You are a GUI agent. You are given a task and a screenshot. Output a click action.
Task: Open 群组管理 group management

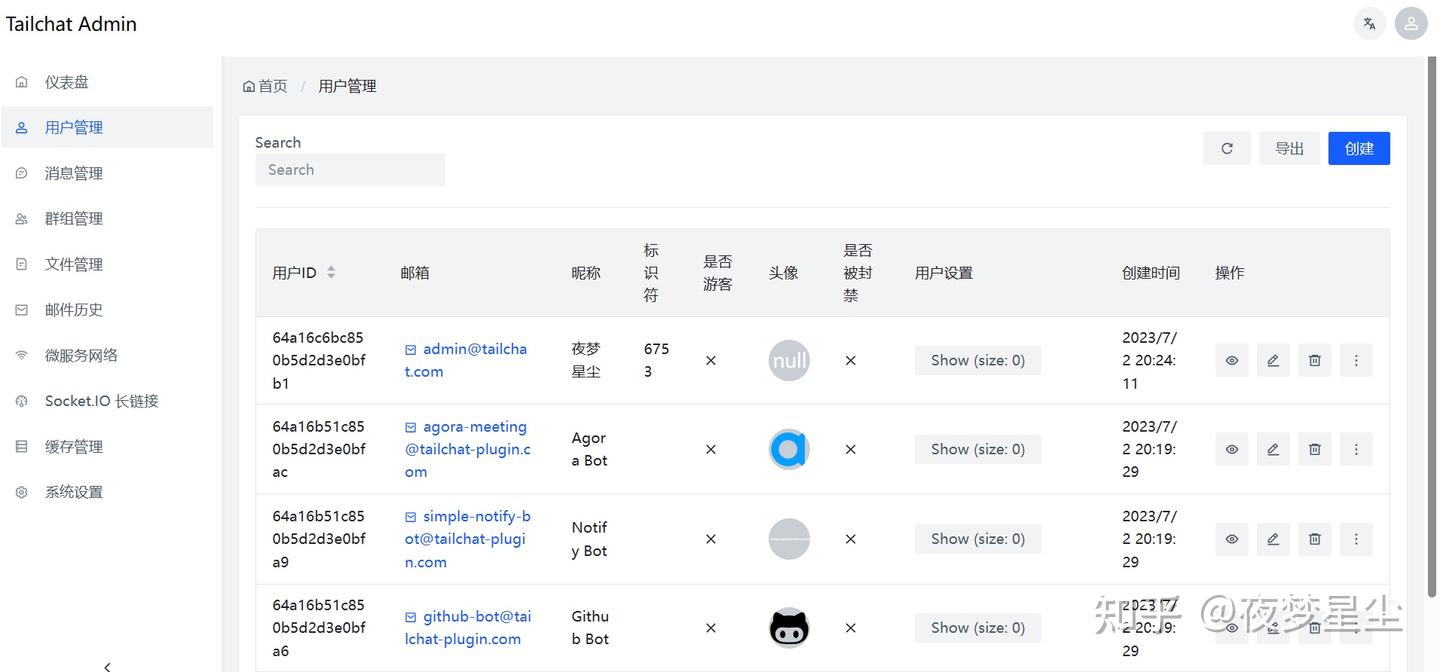73,218
